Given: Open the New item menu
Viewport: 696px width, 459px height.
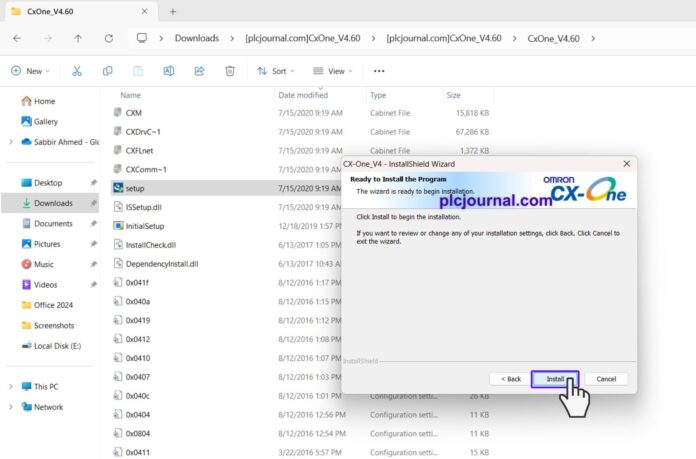Looking at the screenshot, I should (30, 71).
